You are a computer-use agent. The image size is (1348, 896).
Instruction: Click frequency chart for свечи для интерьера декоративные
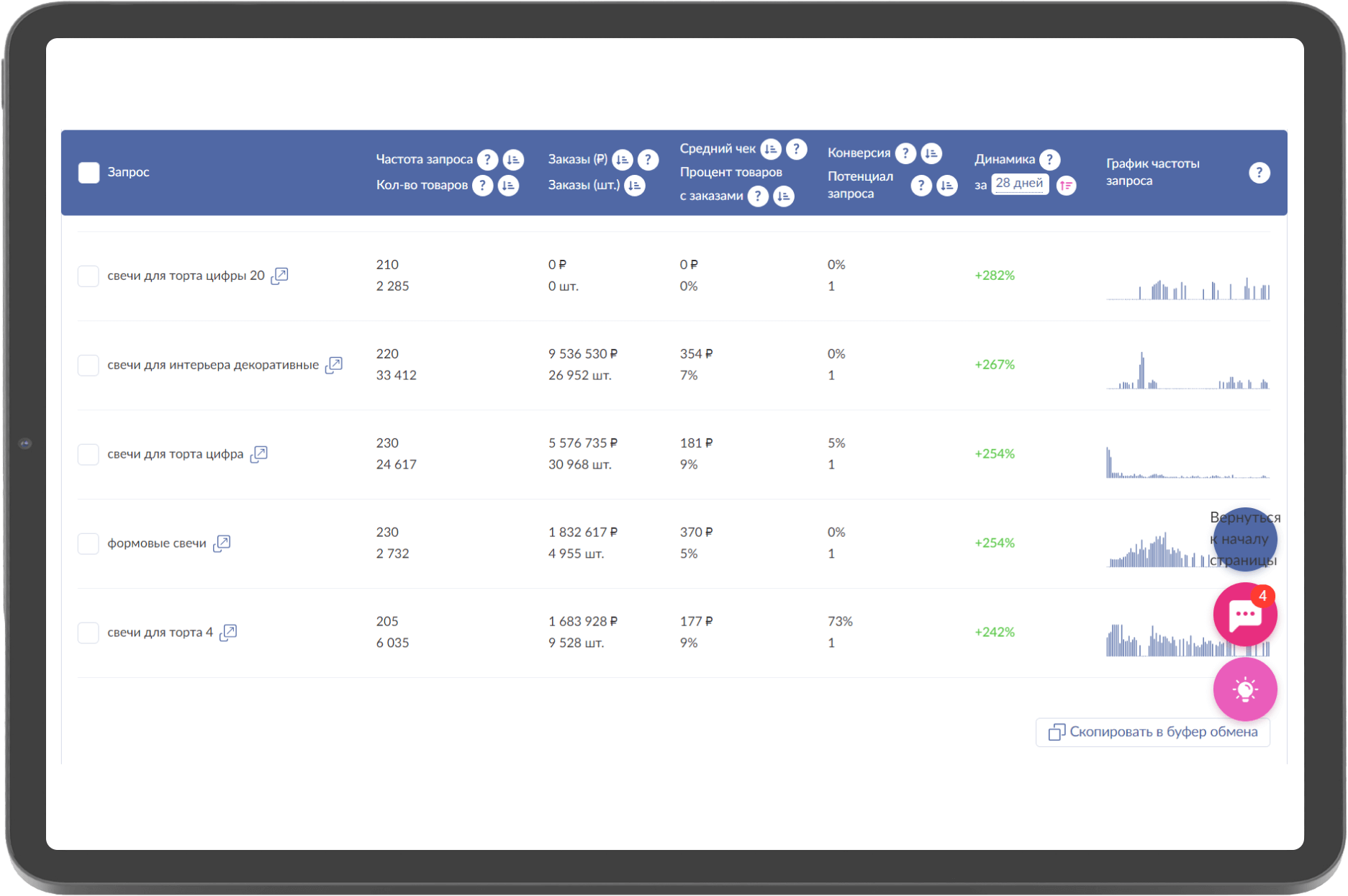pos(1188,371)
